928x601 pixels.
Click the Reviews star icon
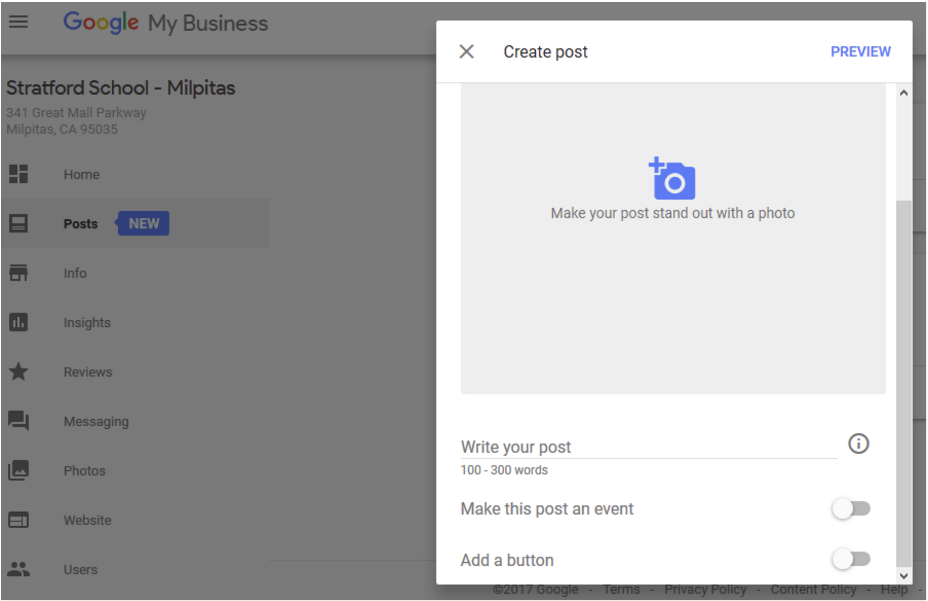click(x=18, y=372)
